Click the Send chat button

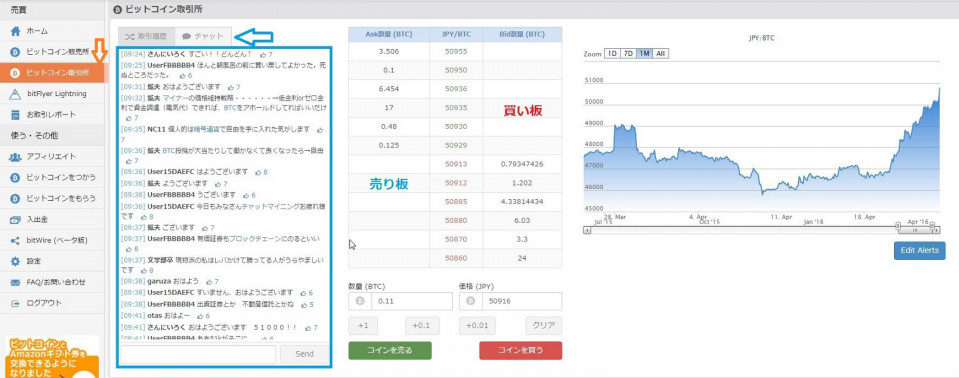point(304,354)
